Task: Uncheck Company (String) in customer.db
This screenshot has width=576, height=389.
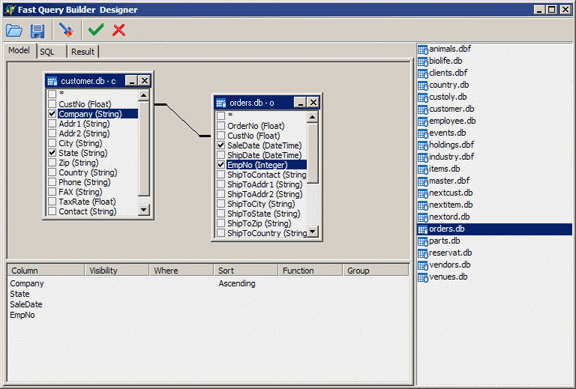Action: tap(52, 114)
